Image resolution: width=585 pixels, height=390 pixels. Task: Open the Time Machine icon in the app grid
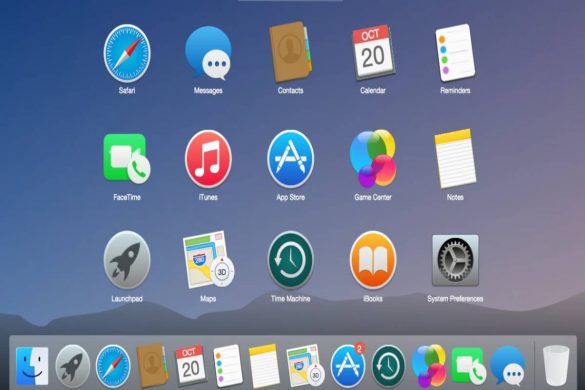pos(290,260)
